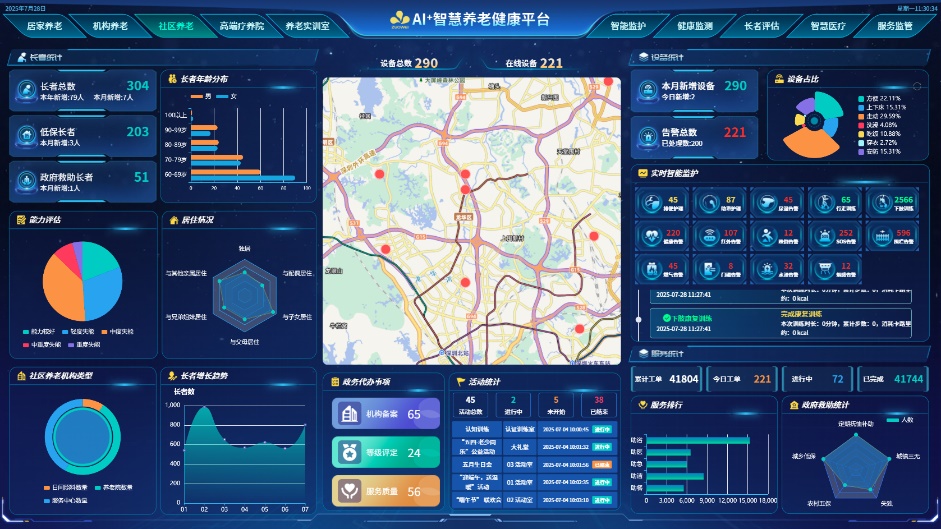This screenshot has height=529, width=941.
Task: Open the 智慧医疗 navigation tab
Action: coord(828,26)
